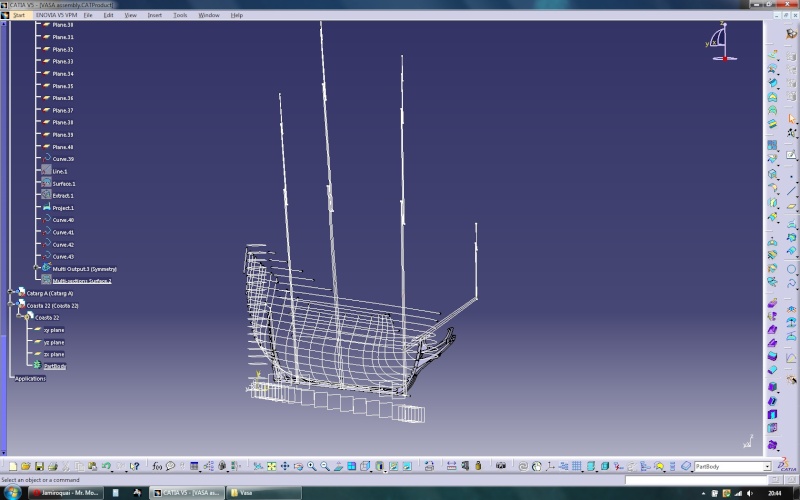
Task: Open the View menu
Action: (x=131, y=15)
